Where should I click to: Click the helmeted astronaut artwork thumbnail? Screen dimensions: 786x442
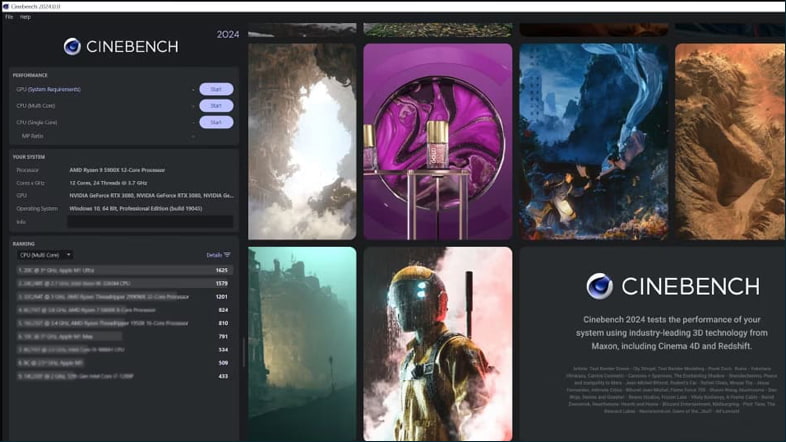coord(438,344)
